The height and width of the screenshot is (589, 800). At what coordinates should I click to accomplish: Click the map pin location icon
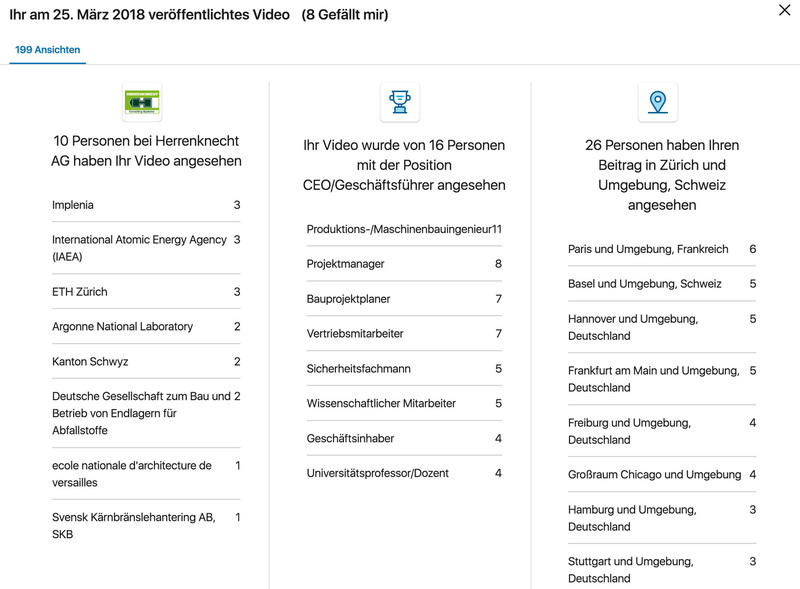coord(658,101)
